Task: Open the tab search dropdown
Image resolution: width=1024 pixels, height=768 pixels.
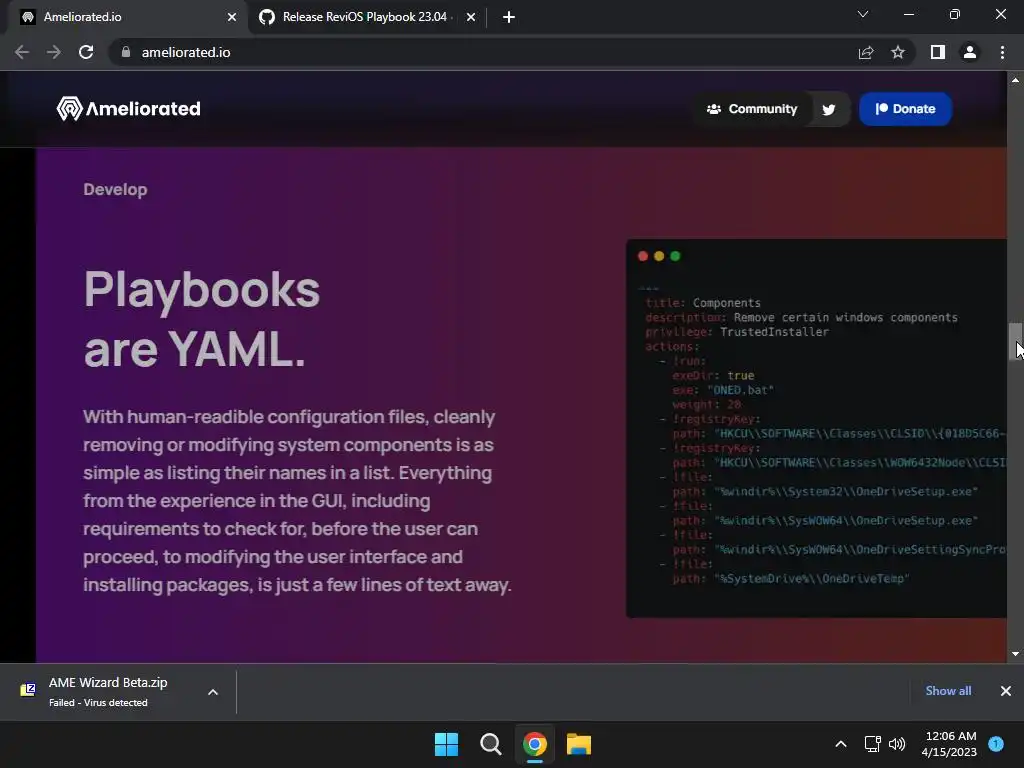Action: (863, 14)
